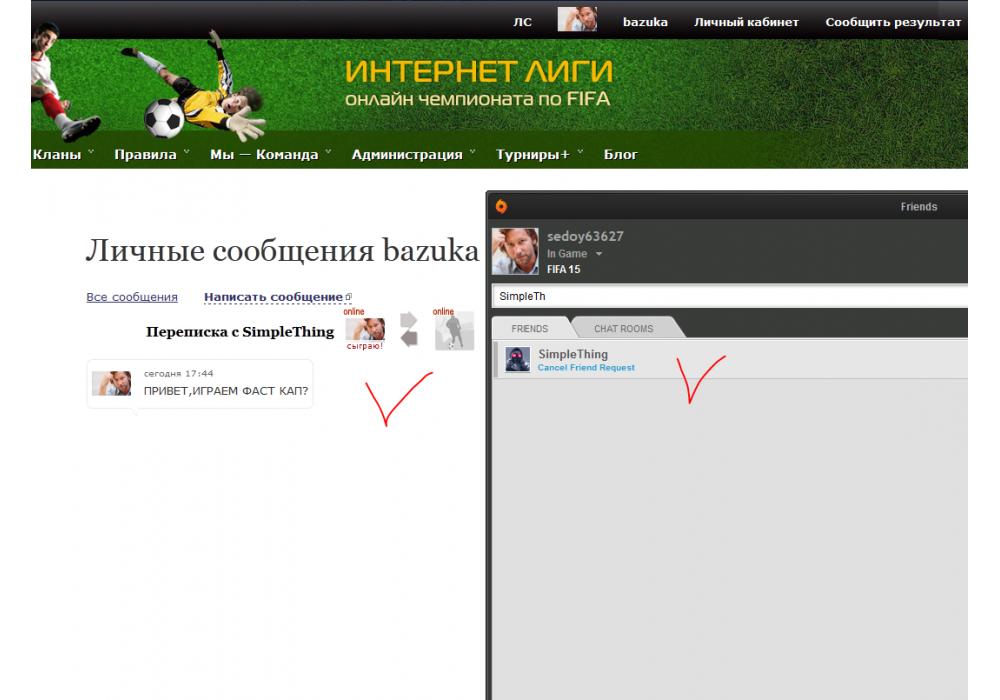Switch to the CHAT ROOMS tab
The image size is (1000, 700).
pyautogui.click(x=623, y=328)
